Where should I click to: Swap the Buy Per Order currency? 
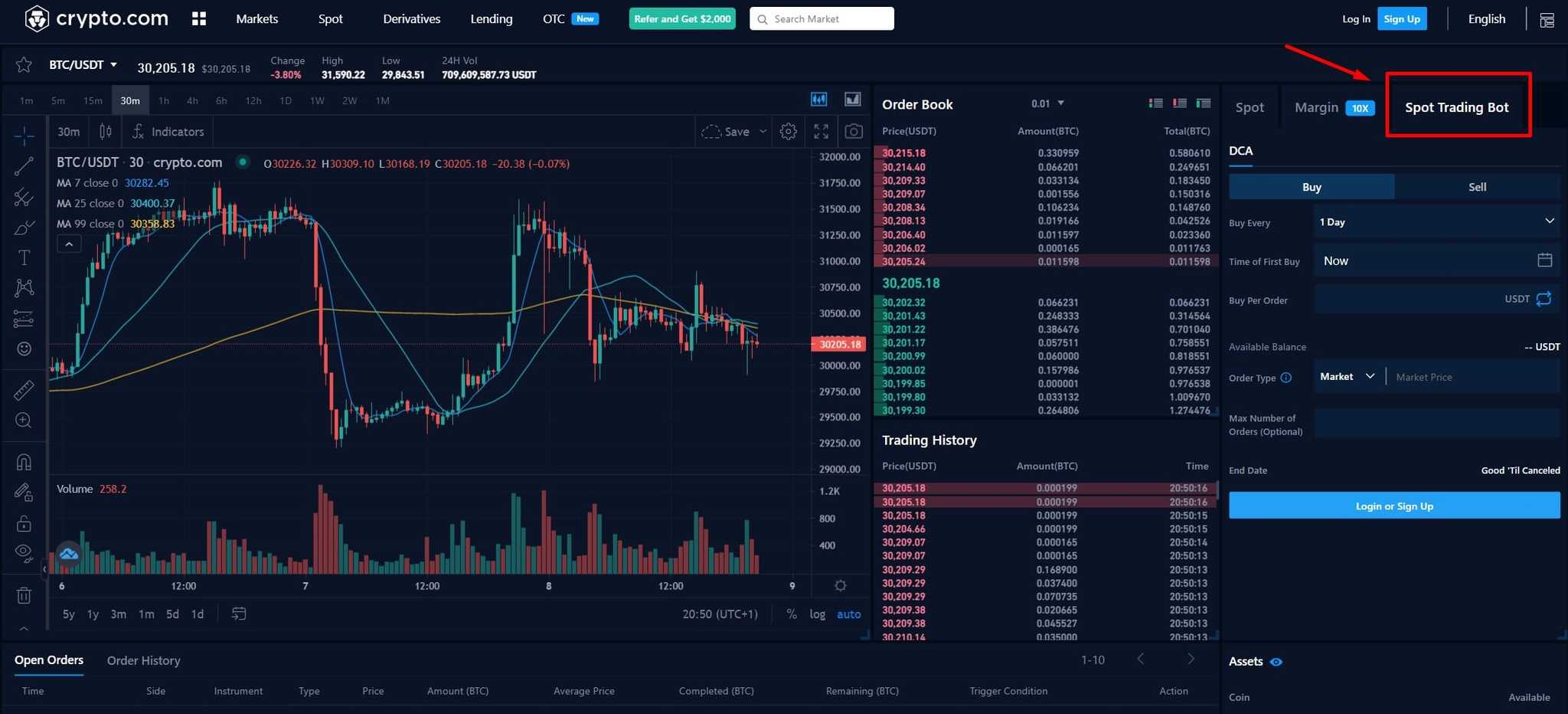coord(1543,299)
